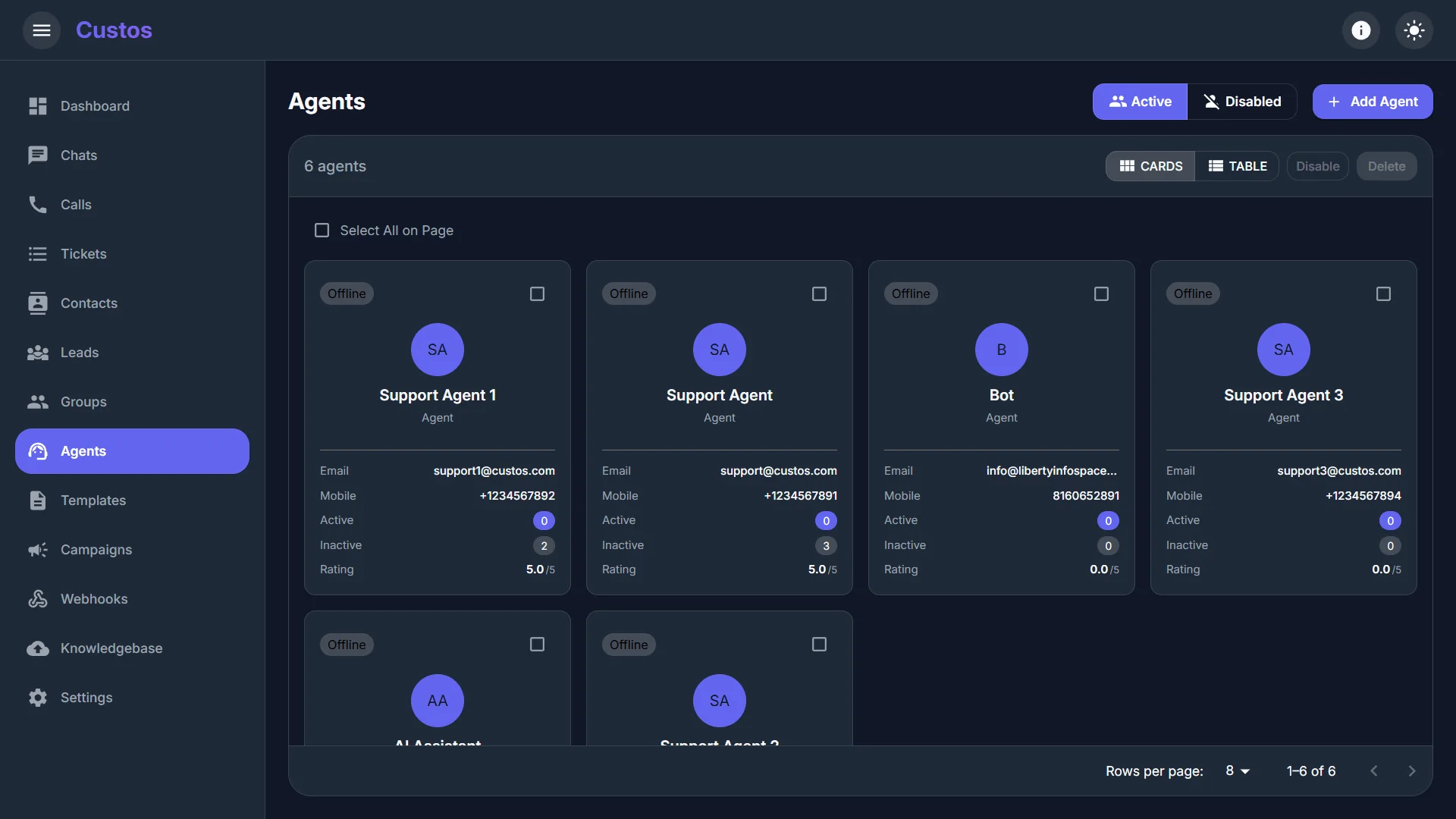Open the Templates section
Viewport: 1456px width, 819px height.
point(132,500)
